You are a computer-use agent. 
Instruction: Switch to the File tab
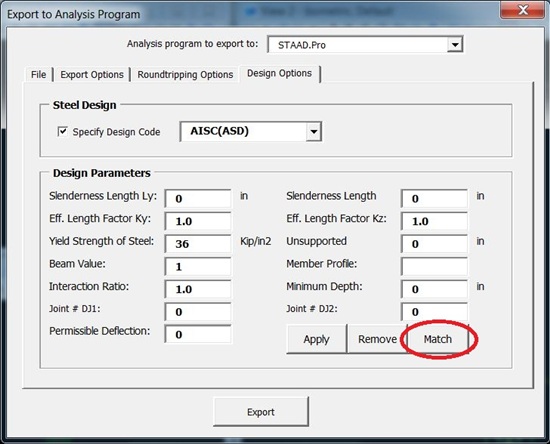pos(39,75)
